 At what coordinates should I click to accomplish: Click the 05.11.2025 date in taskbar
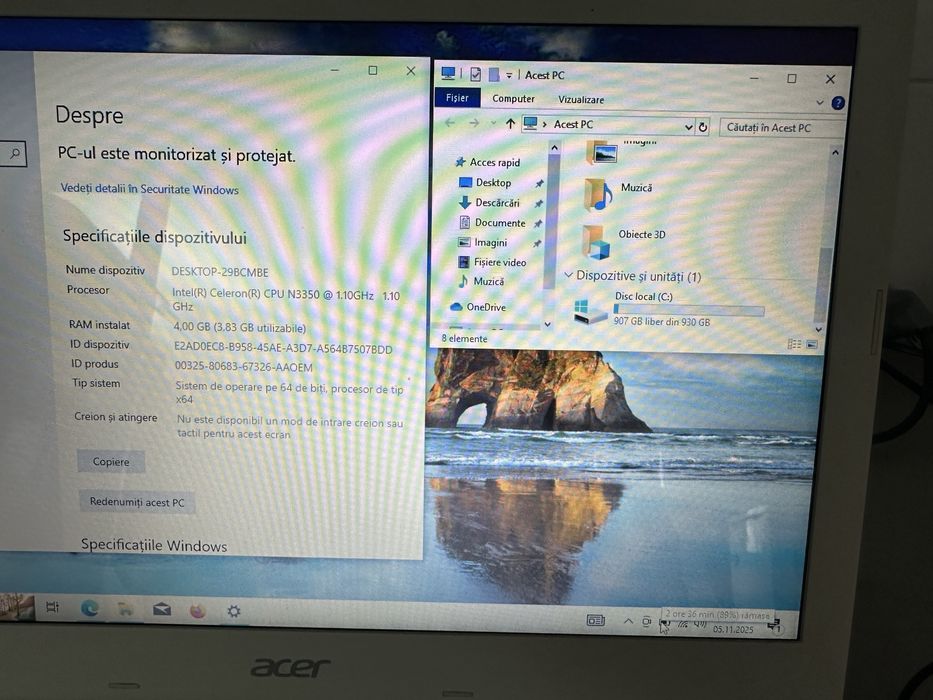[x=733, y=629]
